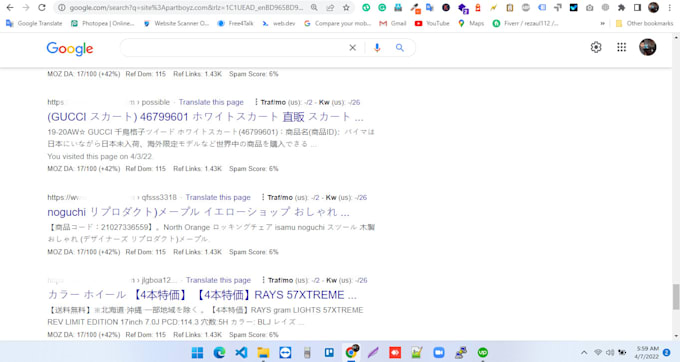Image resolution: width=680 pixels, height=362 pixels.
Task: Open the GUCCI 46799601 result title
Action: (205, 117)
